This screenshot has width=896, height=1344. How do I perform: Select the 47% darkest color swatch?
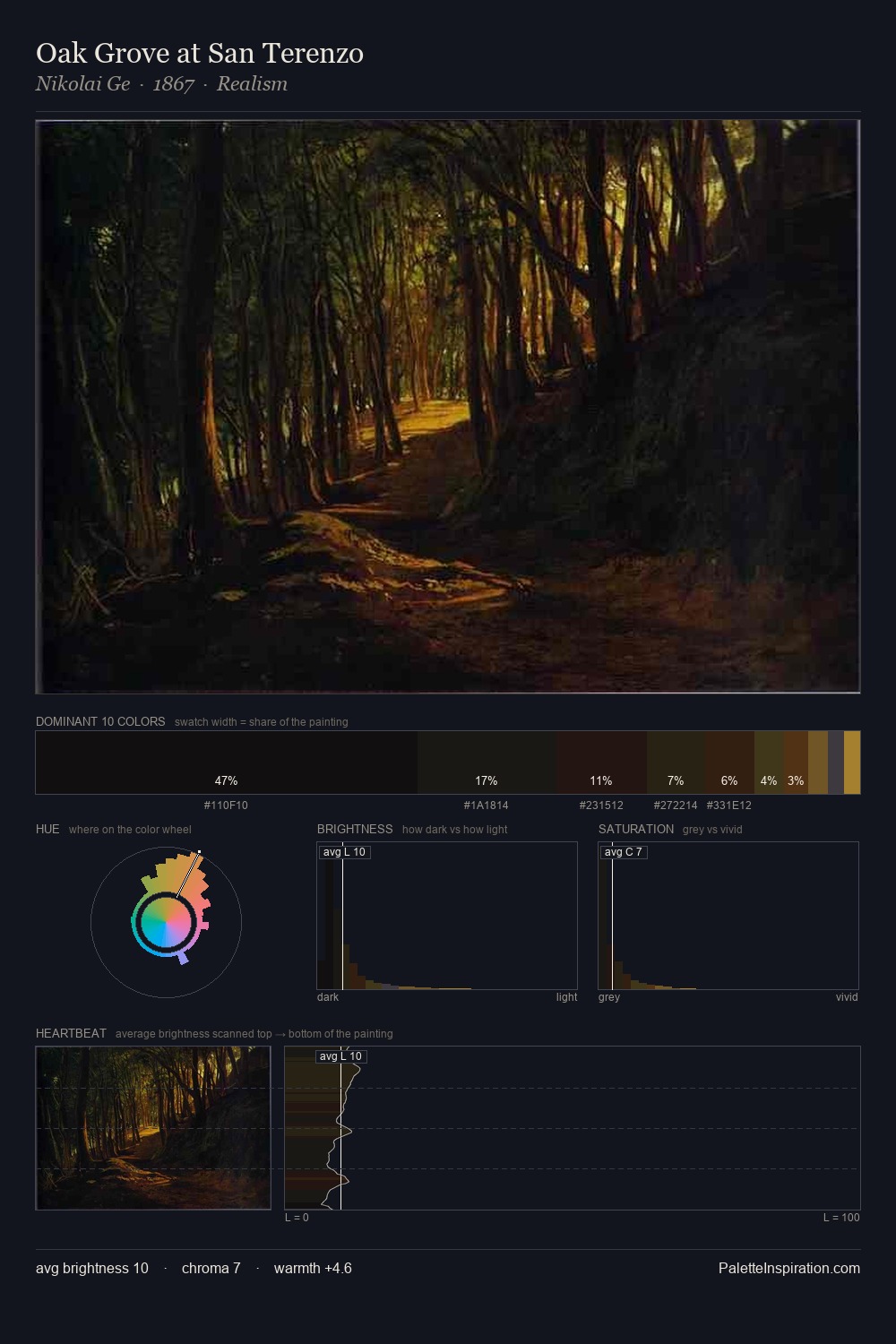[227, 762]
